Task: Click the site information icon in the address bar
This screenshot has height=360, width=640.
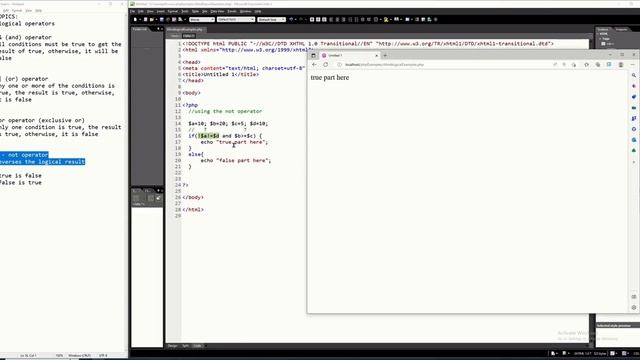Action: [339, 64]
